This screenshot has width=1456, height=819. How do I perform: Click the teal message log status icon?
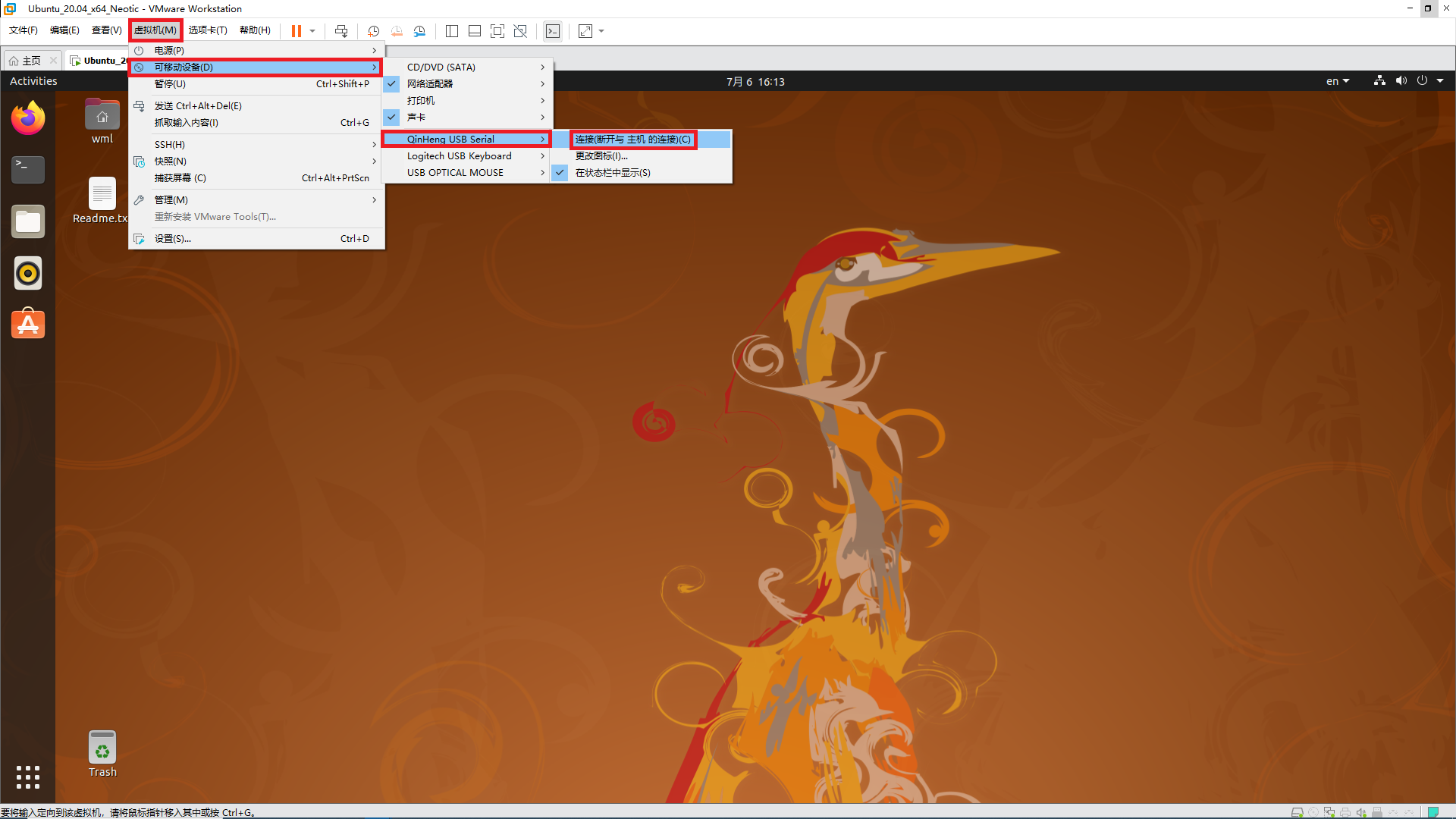click(x=1433, y=812)
